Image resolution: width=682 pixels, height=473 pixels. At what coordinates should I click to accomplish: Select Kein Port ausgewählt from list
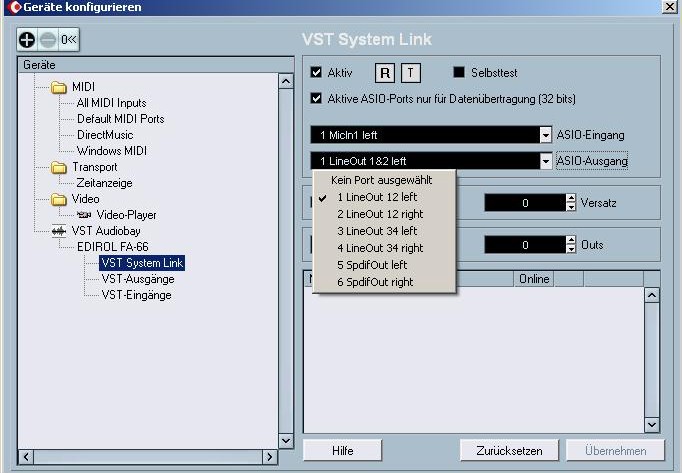[384, 180]
